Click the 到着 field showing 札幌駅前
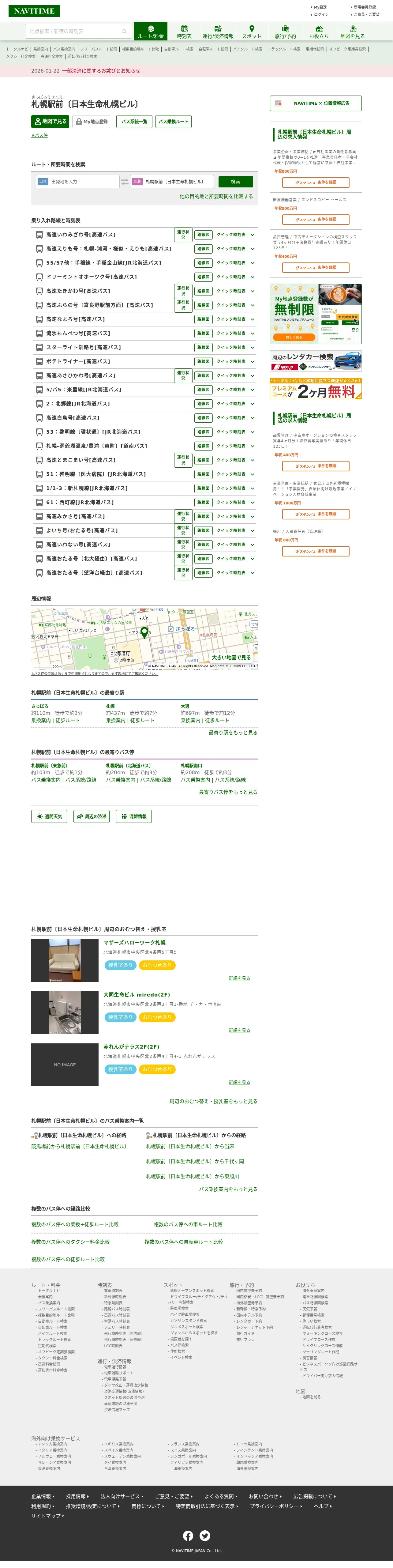 172,181
